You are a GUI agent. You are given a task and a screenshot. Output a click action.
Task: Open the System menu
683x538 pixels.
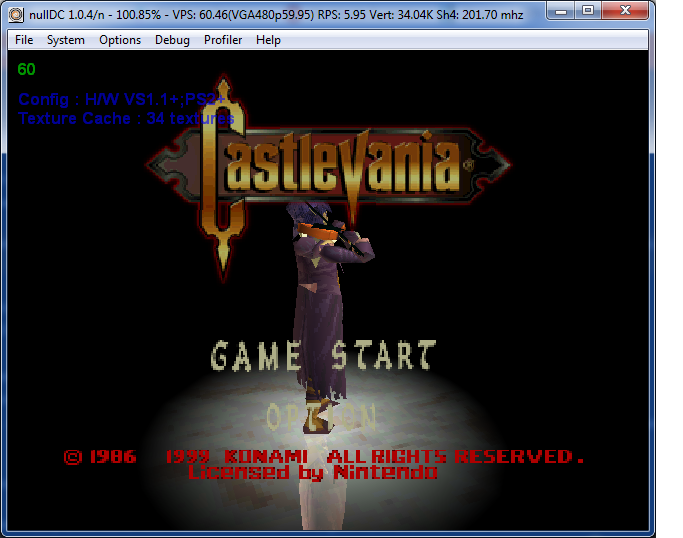click(66, 40)
